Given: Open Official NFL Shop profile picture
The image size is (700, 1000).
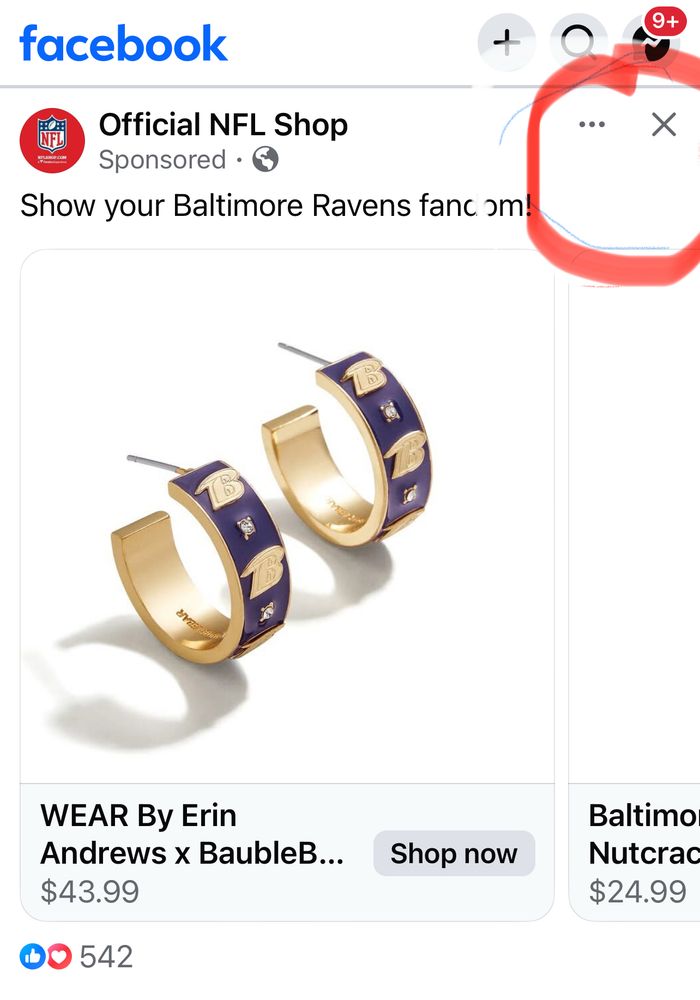Looking at the screenshot, I should coord(52,140).
